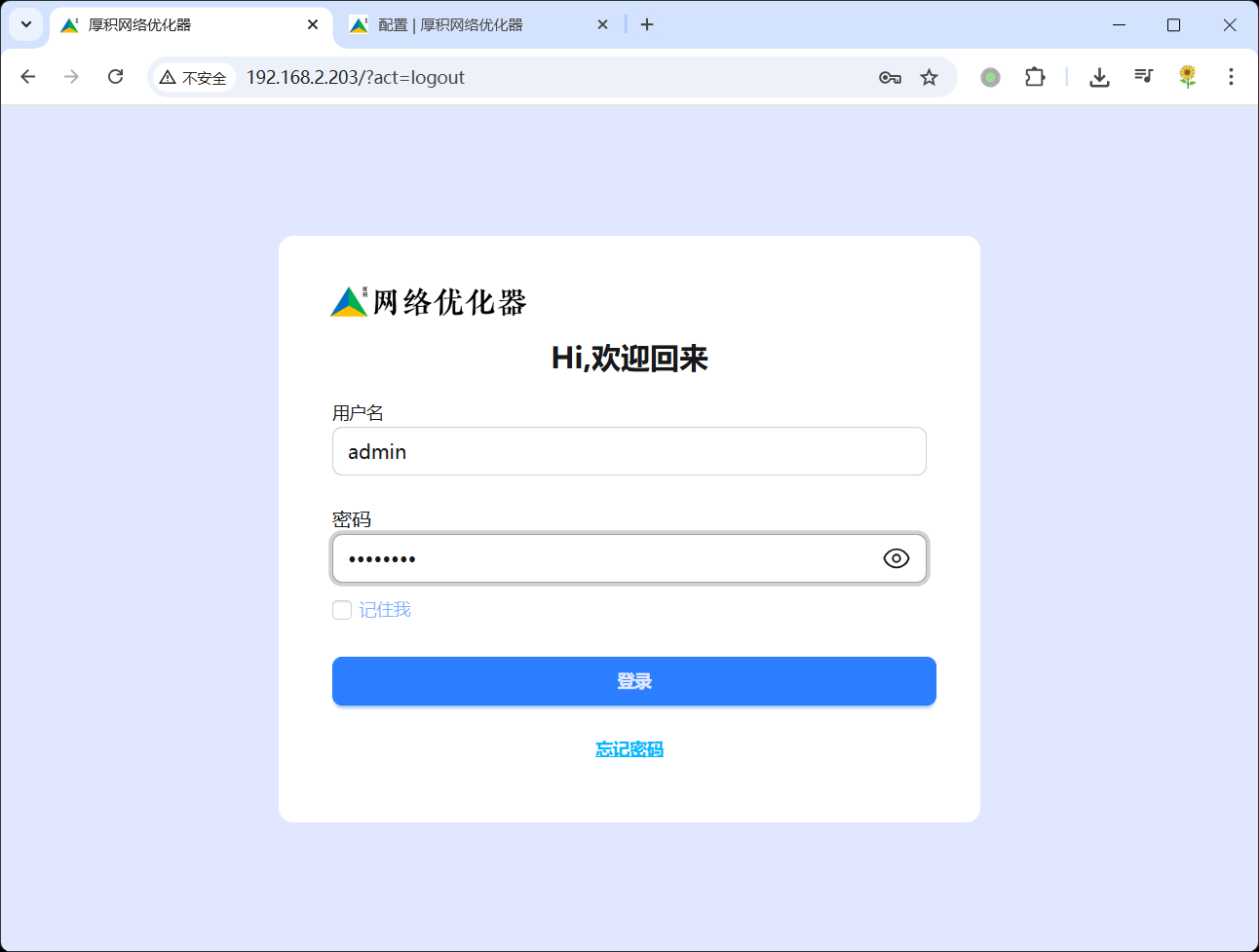Screen dimensions: 1259x952
Task: Click the saved passwords key icon
Action: (889, 76)
